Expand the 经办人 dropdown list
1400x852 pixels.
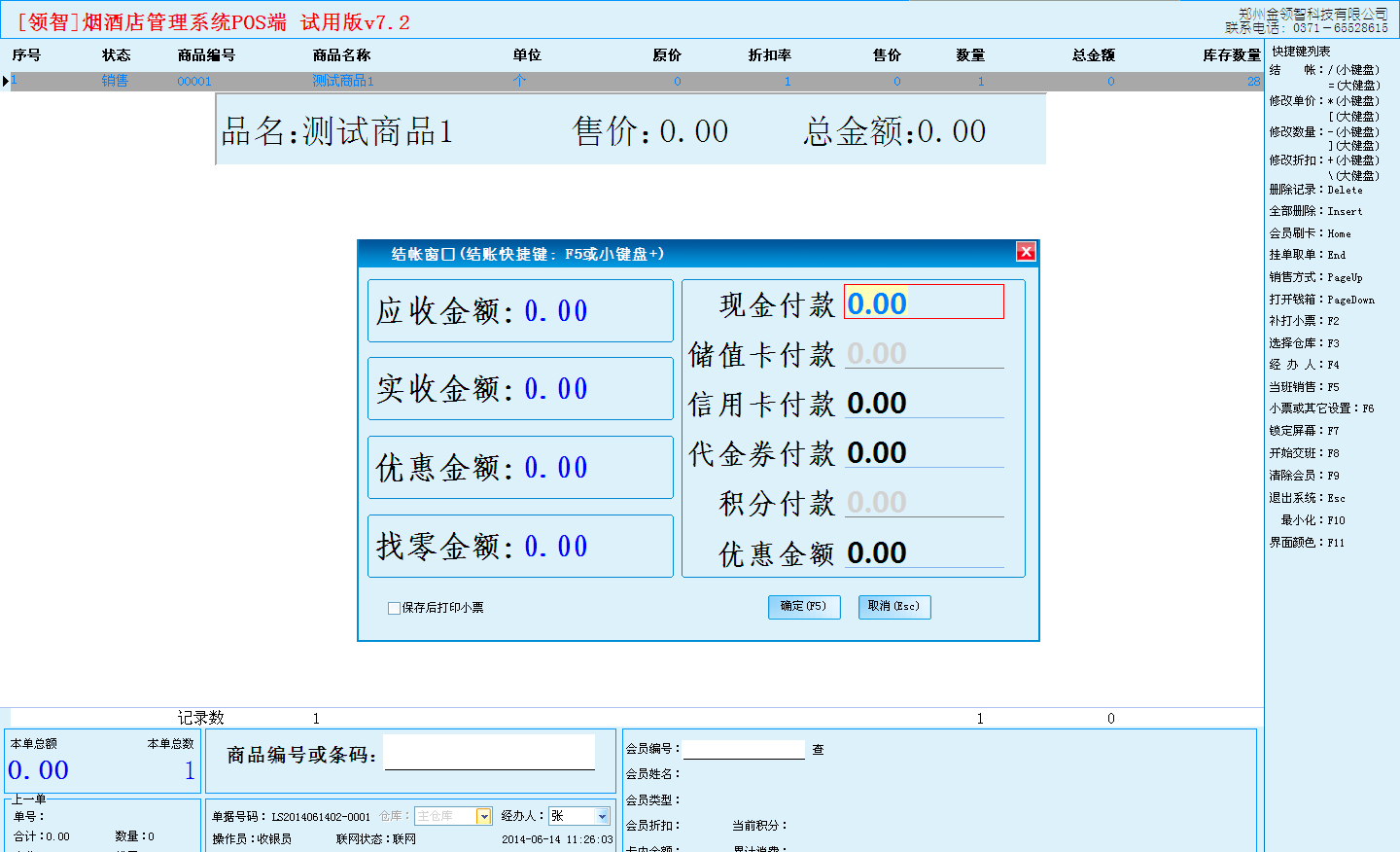point(602,817)
